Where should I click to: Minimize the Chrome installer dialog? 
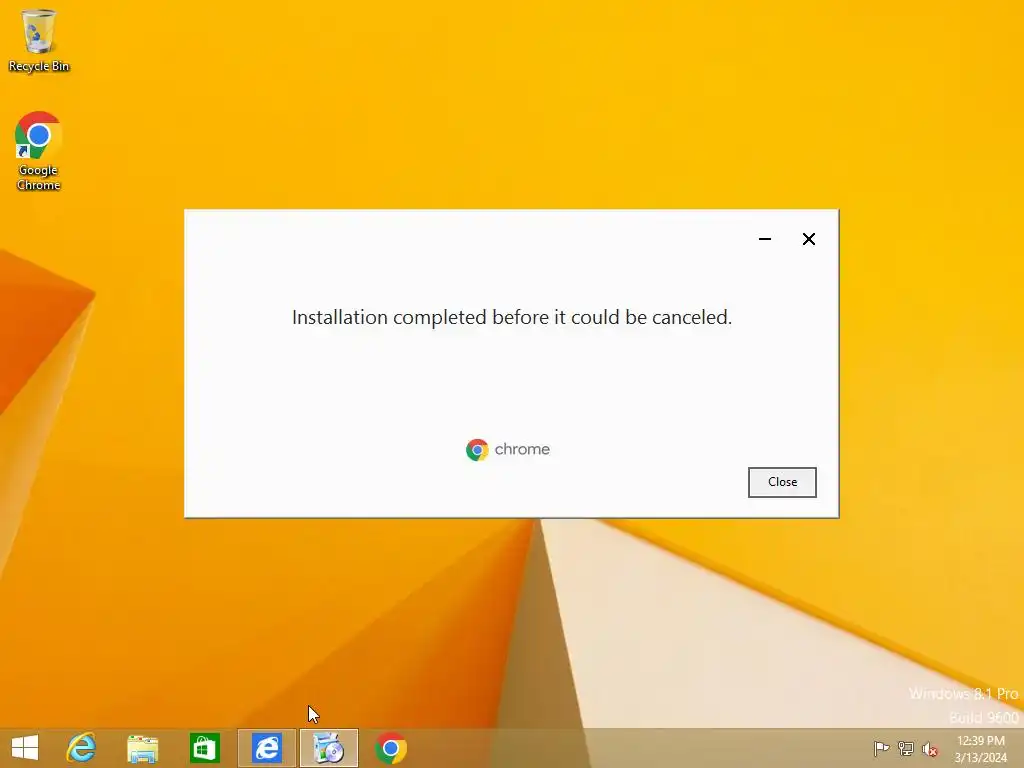coord(765,239)
